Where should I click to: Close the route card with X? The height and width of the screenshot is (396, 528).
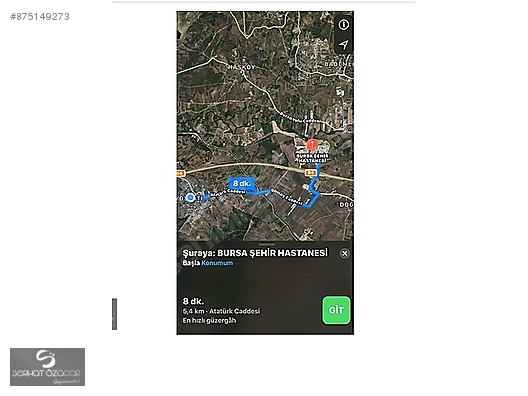click(x=344, y=253)
